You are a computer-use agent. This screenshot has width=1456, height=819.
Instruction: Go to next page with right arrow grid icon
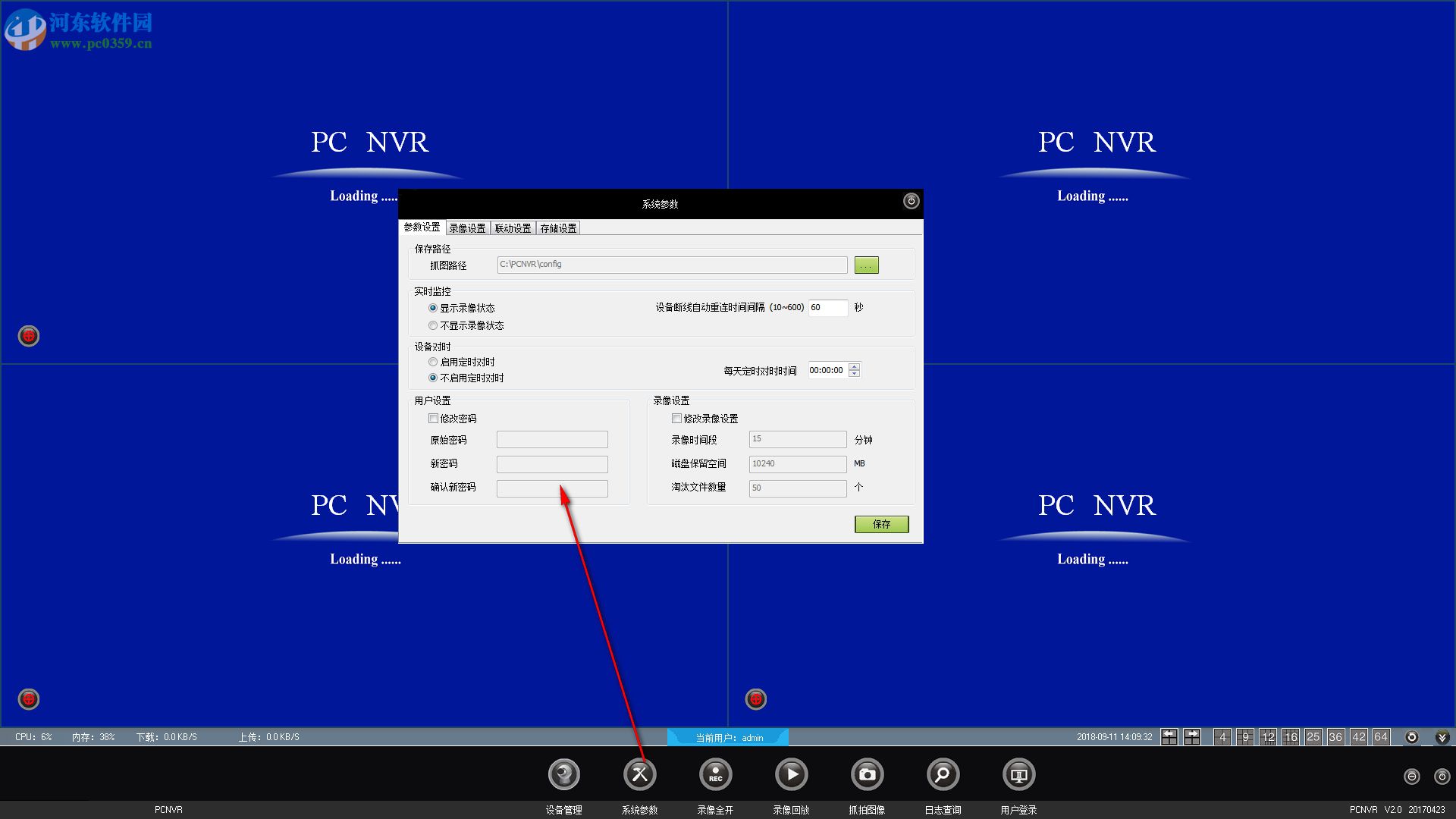coord(1191,736)
